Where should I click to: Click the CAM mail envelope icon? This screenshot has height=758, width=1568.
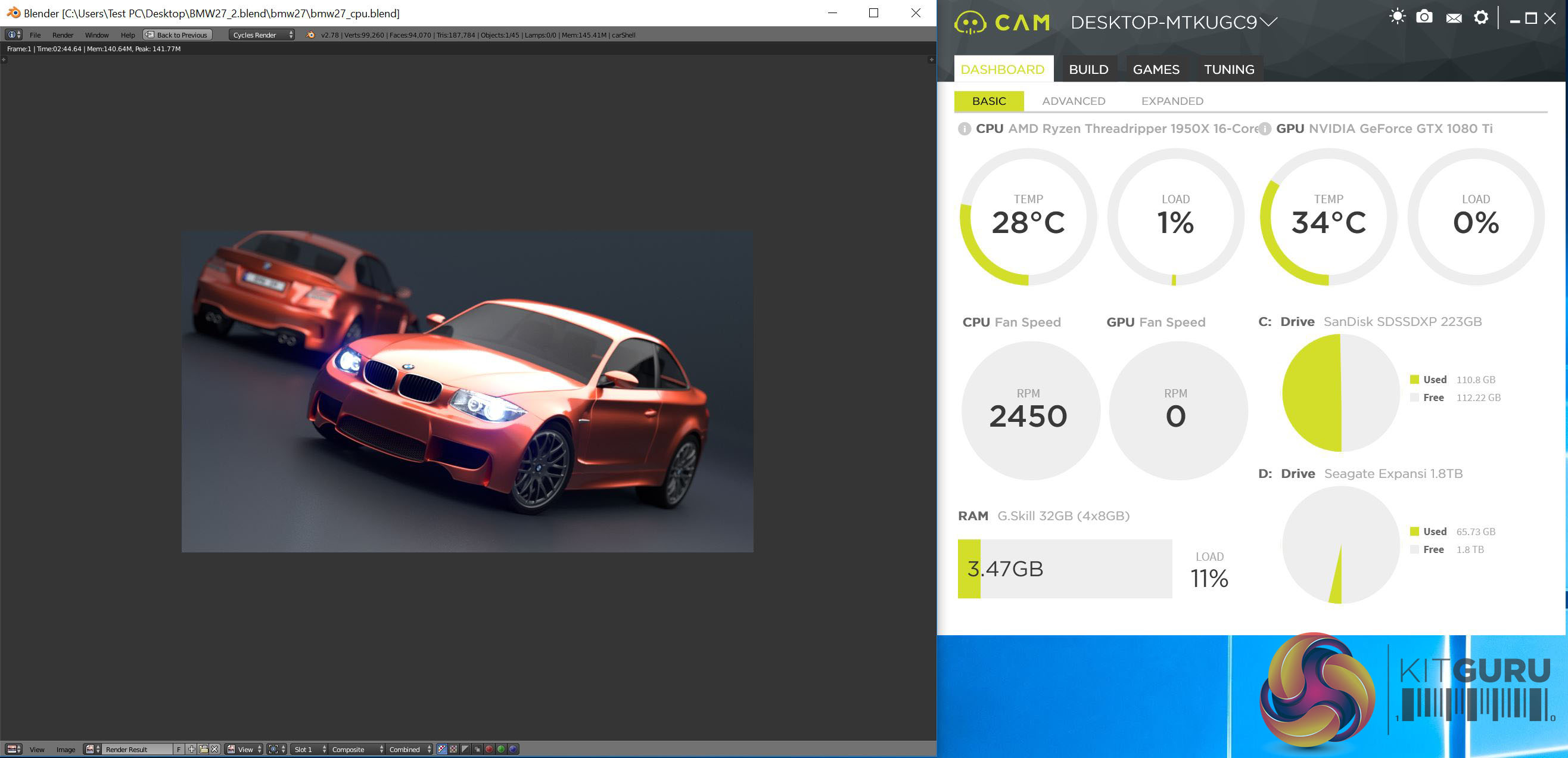(x=1454, y=18)
